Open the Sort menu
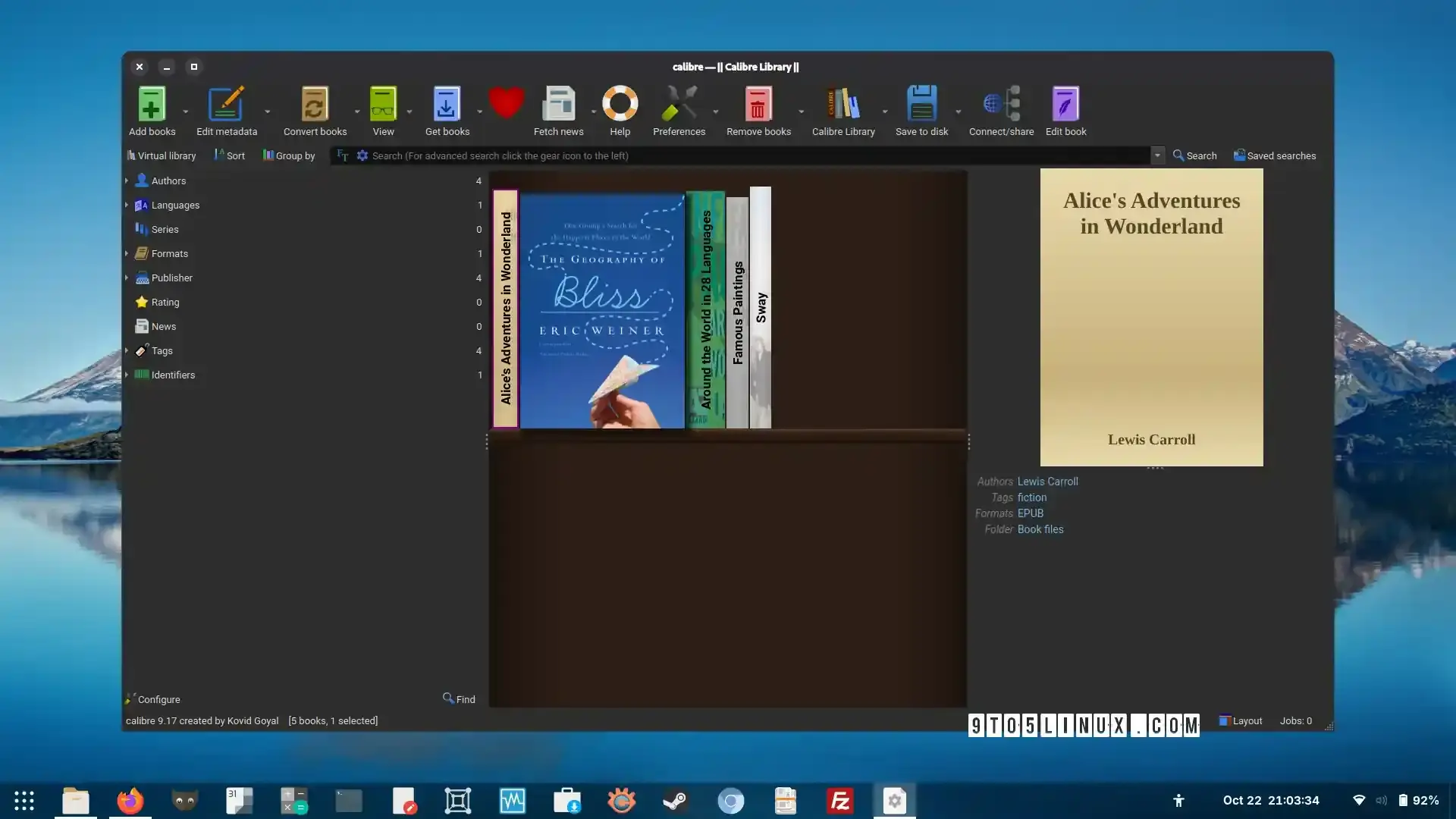1456x819 pixels. [x=229, y=155]
